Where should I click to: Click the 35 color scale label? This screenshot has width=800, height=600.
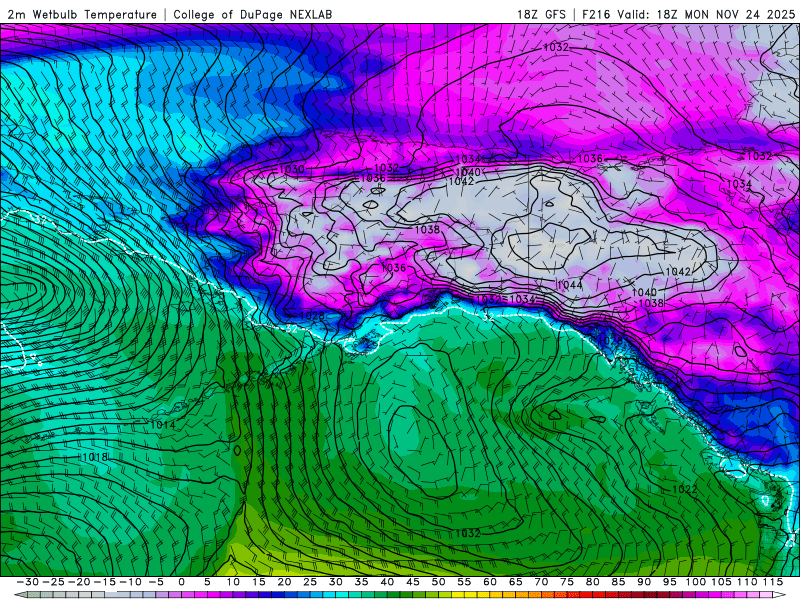pyautogui.click(x=361, y=582)
